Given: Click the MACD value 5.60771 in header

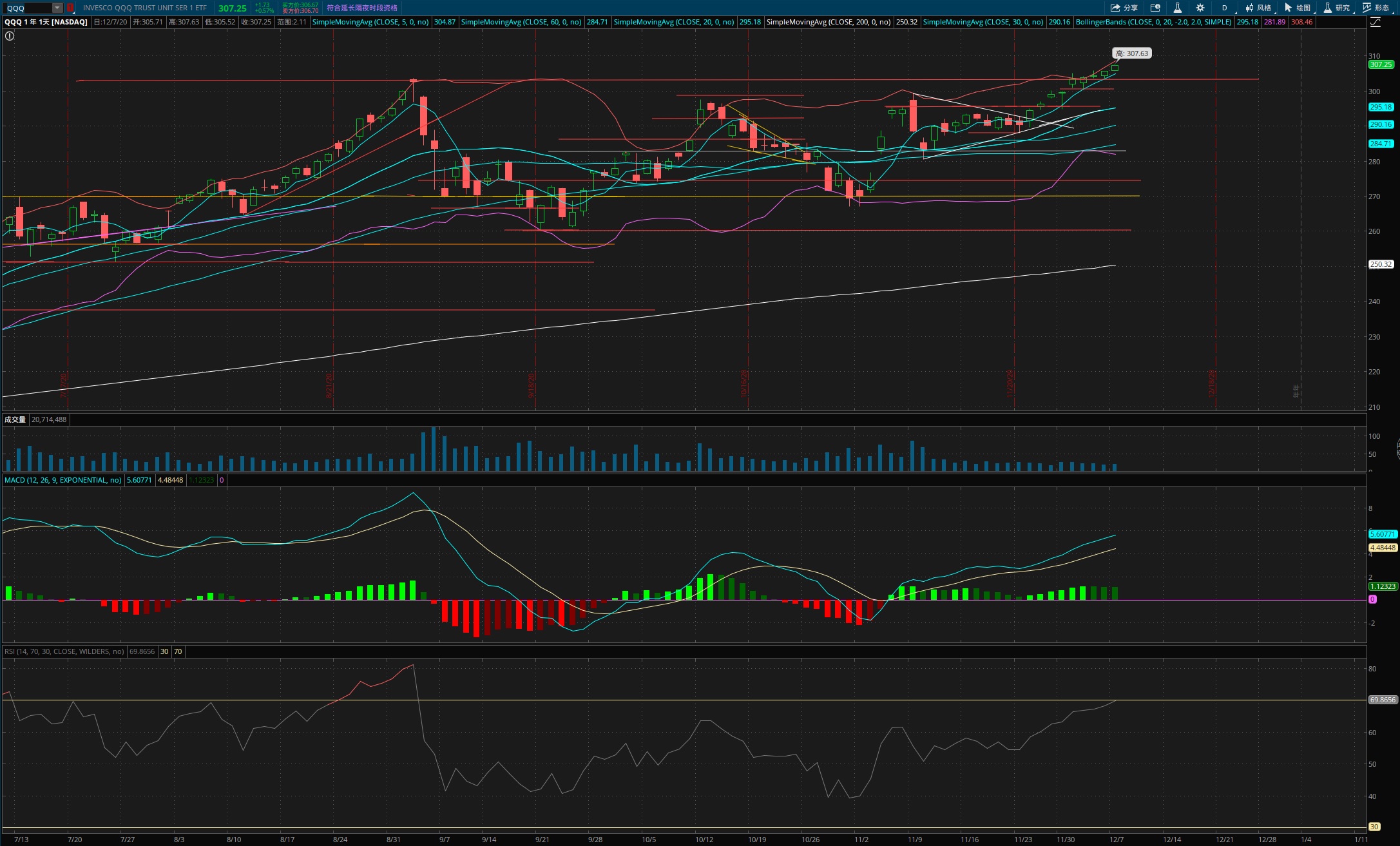Looking at the screenshot, I should 139,480.
